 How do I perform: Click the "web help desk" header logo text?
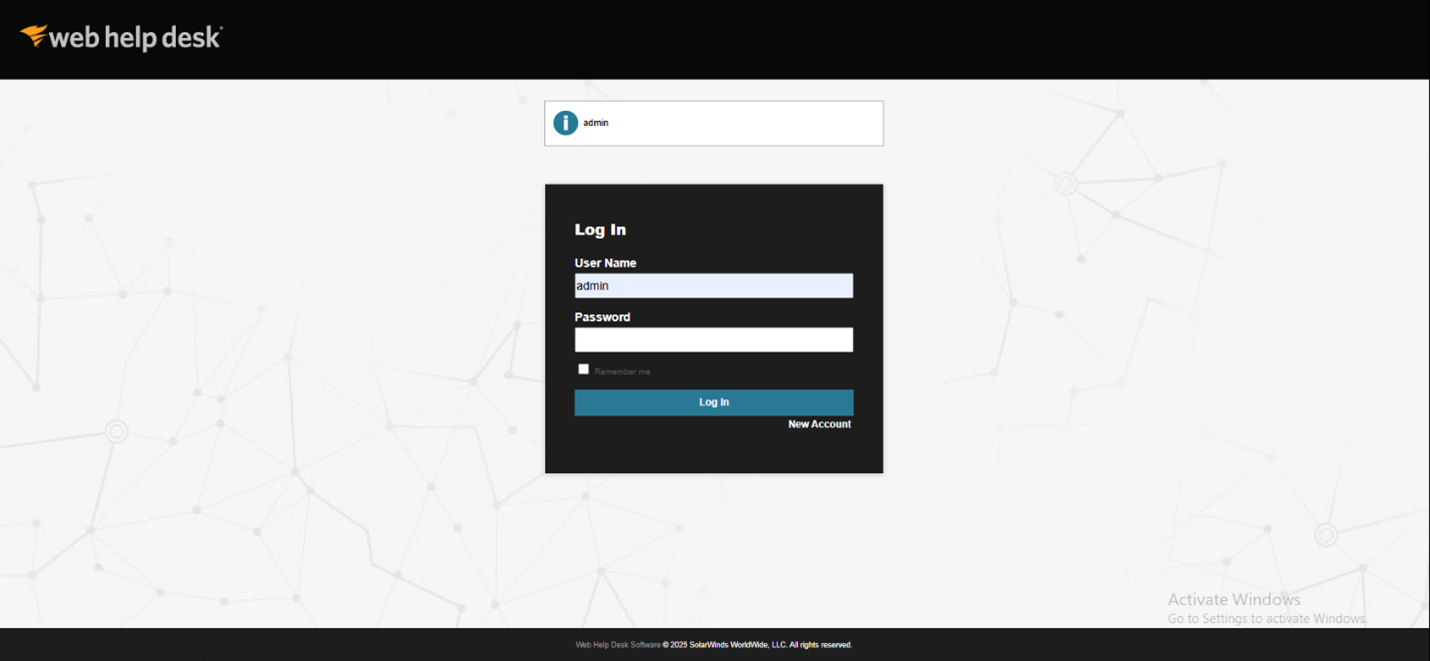tap(135, 38)
